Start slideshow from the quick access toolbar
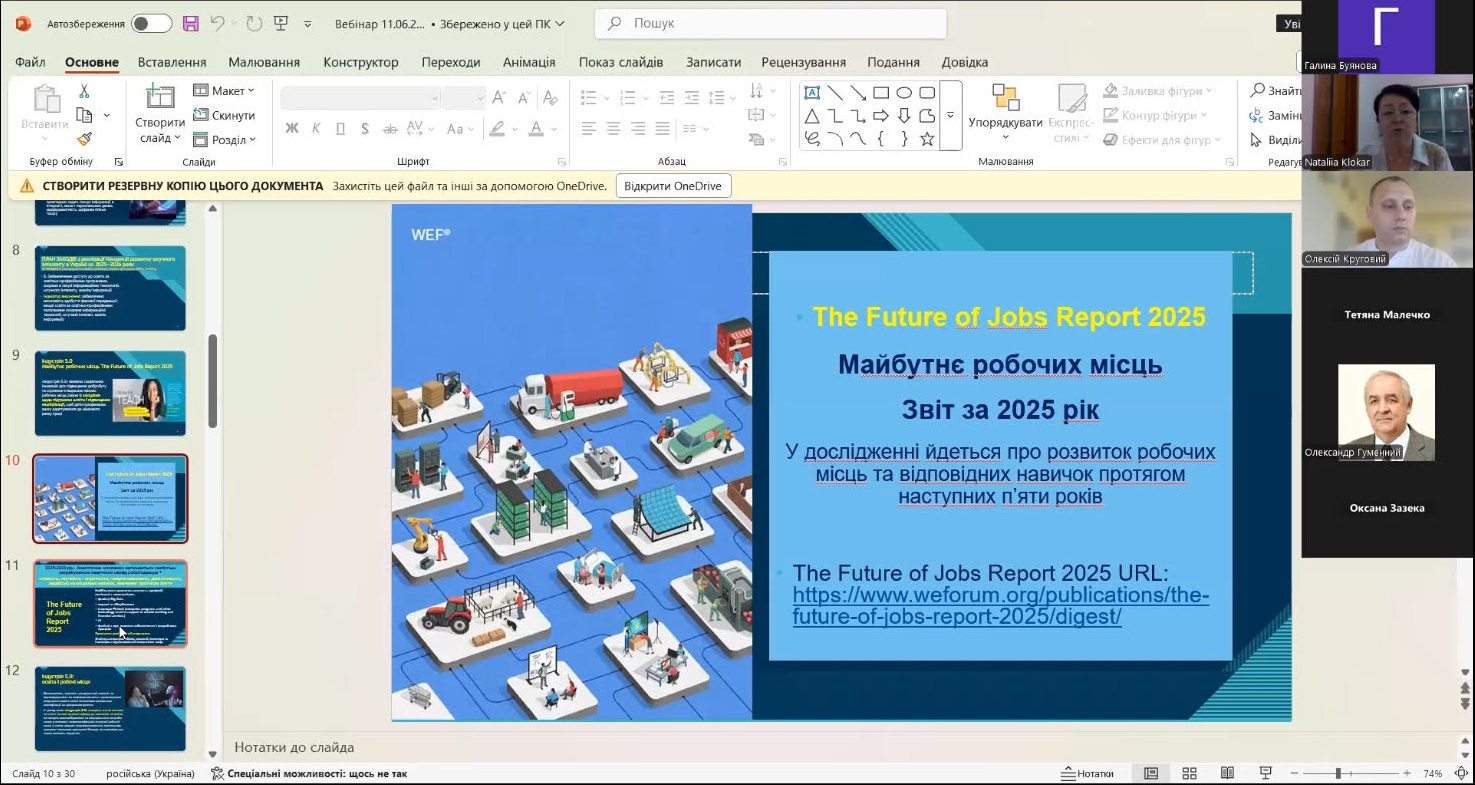The height and width of the screenshot is (785, 1475). click(x=281, y=23)
